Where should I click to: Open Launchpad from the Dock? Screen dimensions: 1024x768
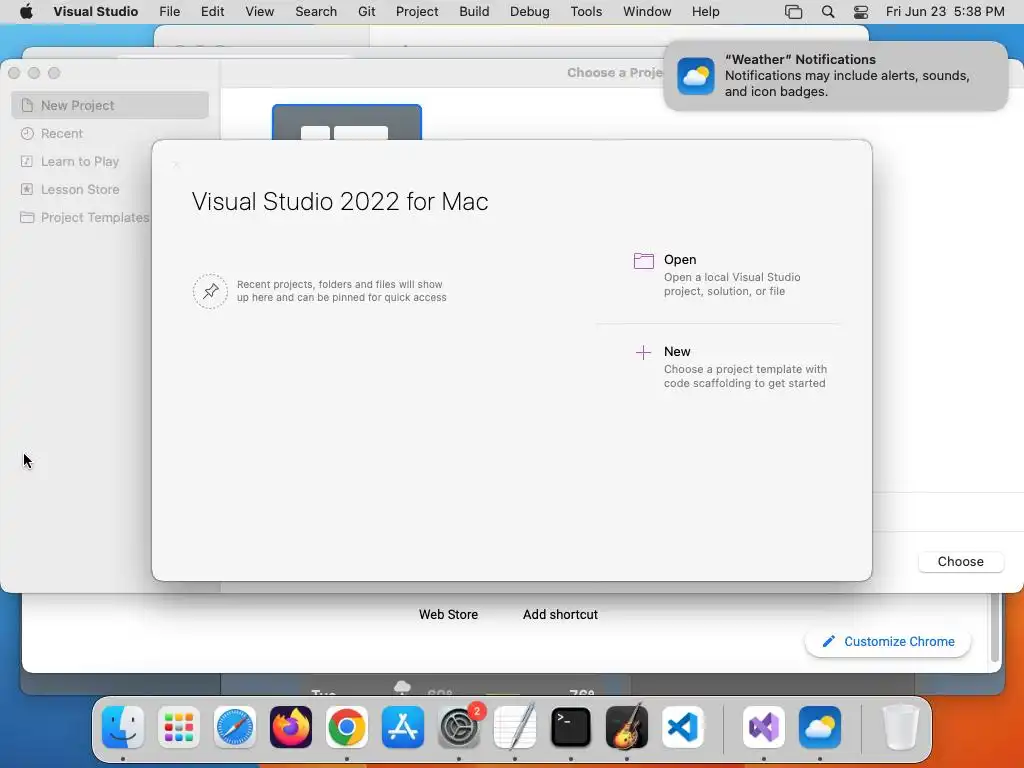(x=179, y=727)
